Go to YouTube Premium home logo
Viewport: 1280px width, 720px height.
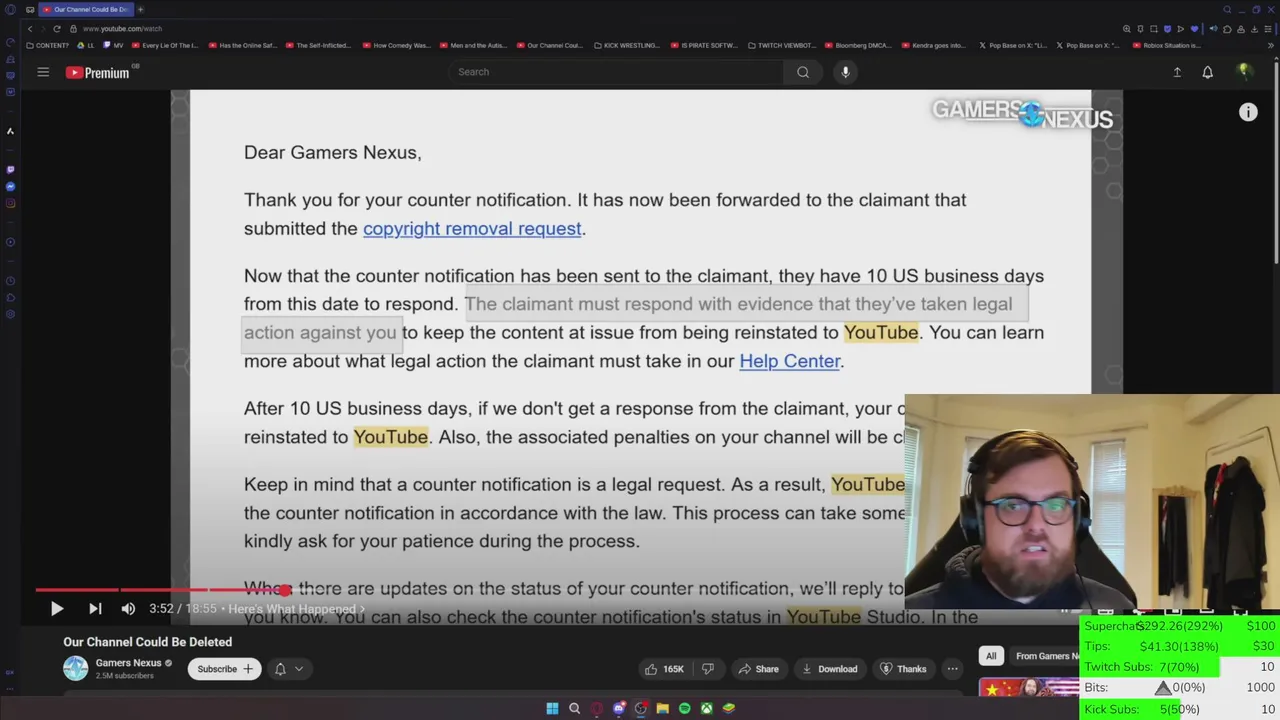[x=98, y=72]
